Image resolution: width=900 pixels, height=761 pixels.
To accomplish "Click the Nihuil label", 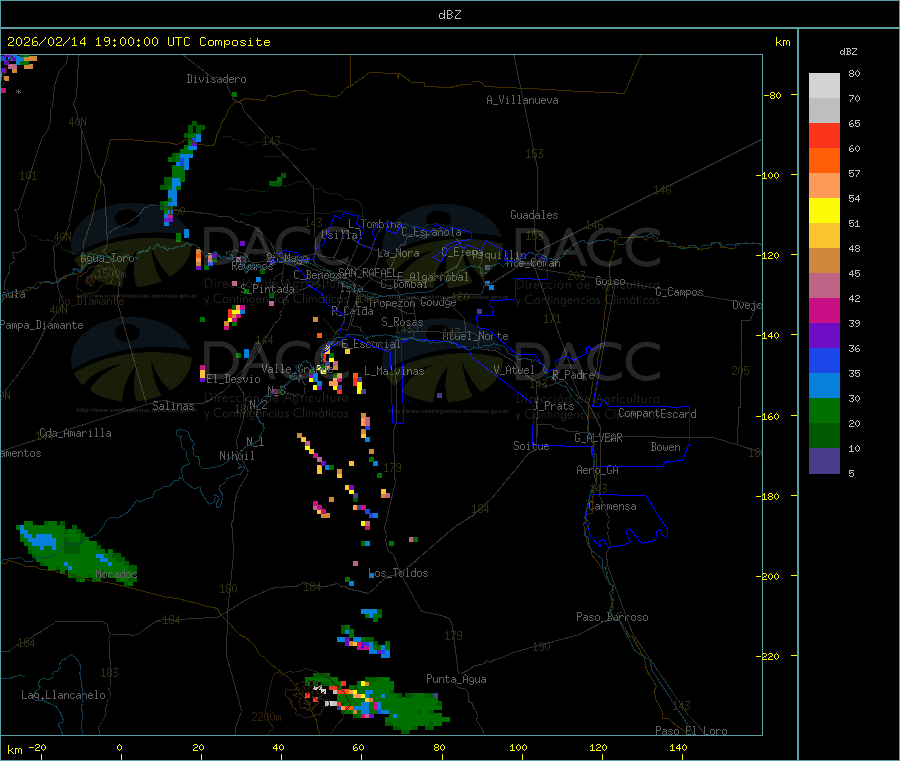I will click(x=236, y=456).
